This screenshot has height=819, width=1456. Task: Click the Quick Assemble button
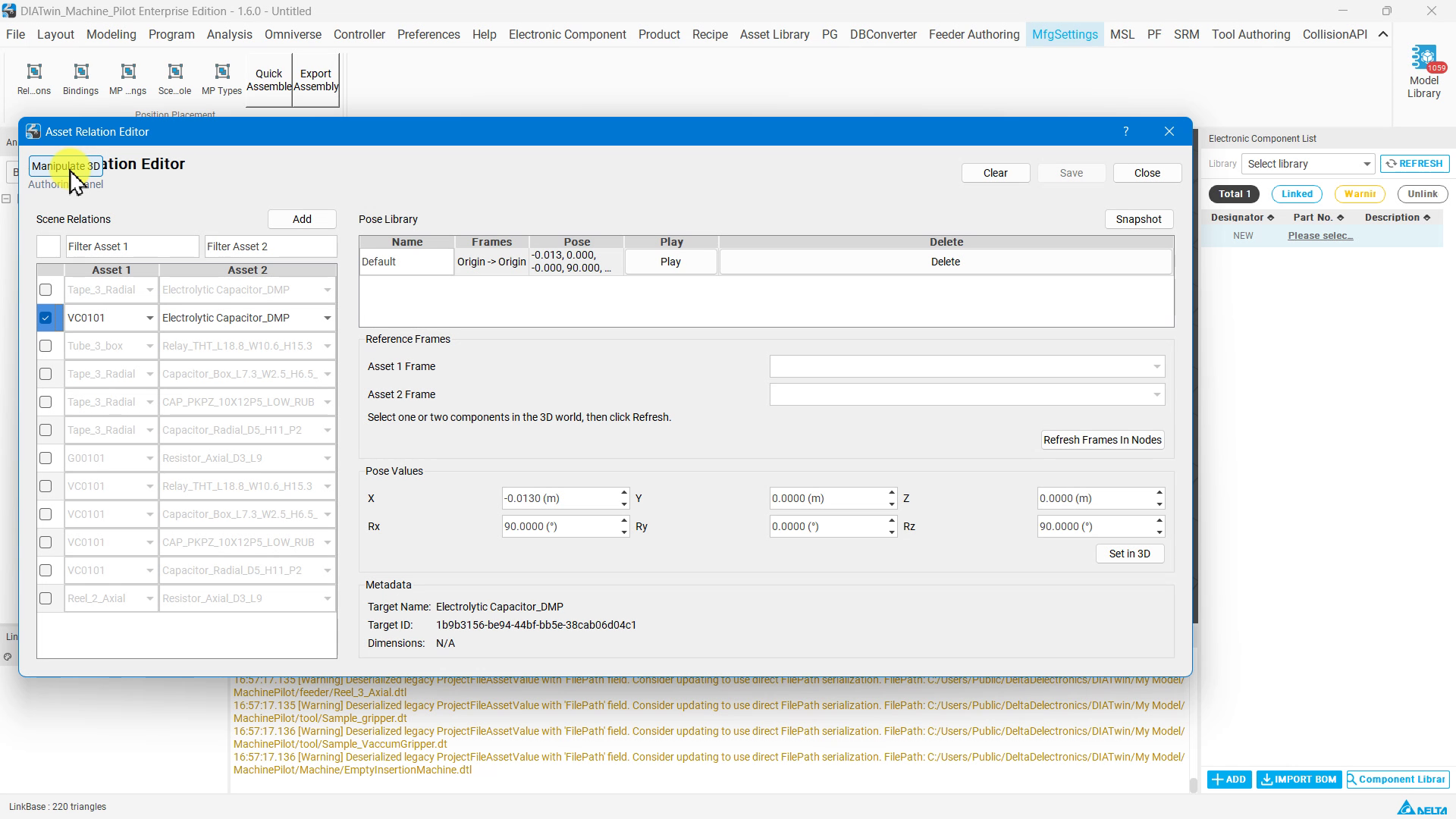pos(268,80)
